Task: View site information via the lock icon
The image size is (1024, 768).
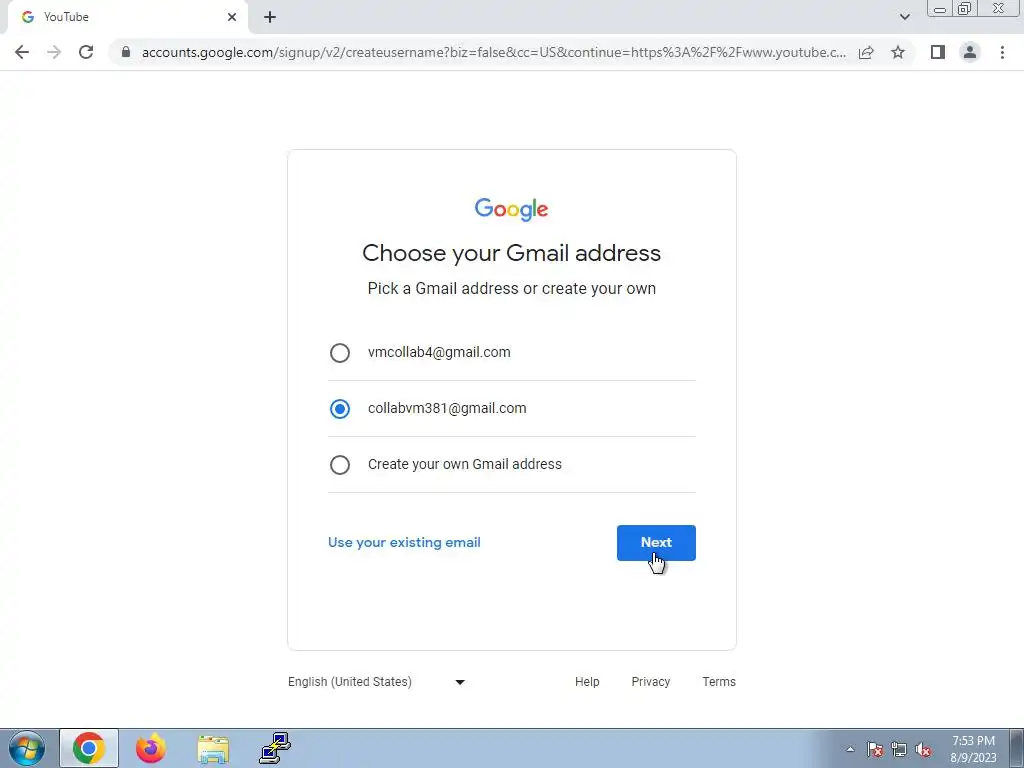Action: (x=126, y=52)
